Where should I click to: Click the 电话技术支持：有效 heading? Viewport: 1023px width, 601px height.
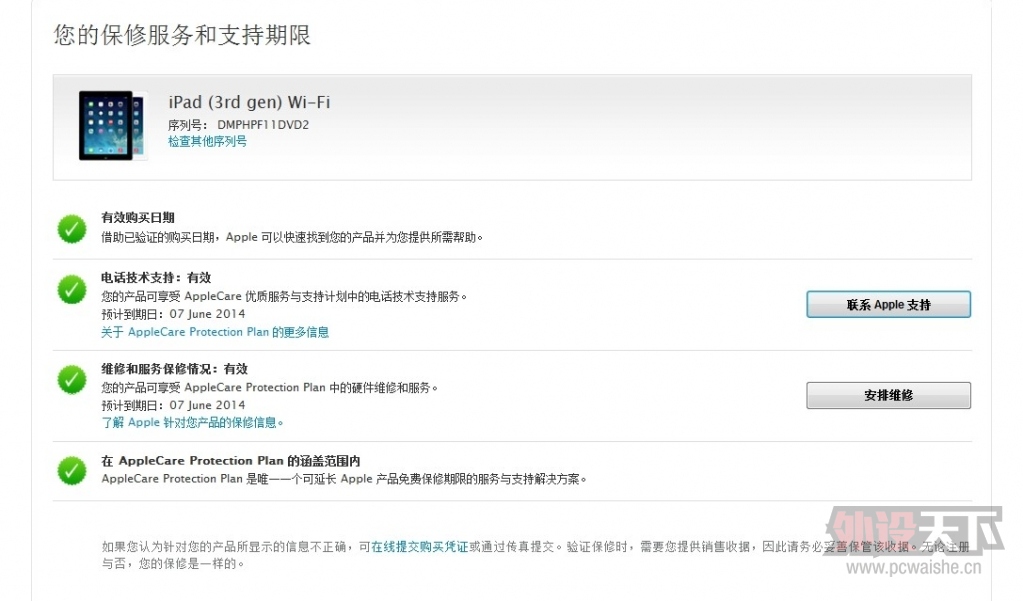(156, 278)
